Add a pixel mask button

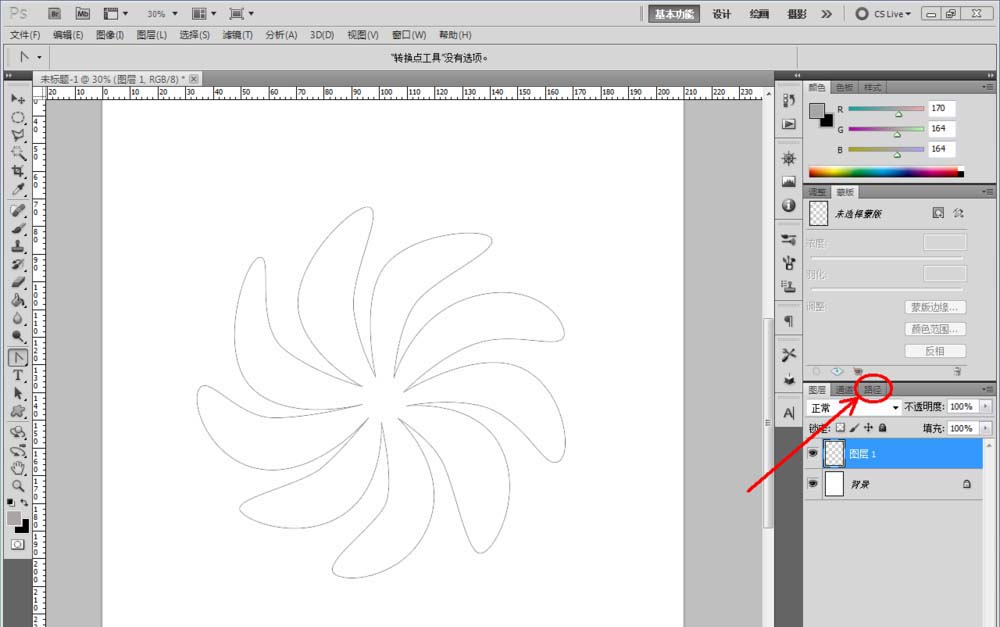(938, 213)
